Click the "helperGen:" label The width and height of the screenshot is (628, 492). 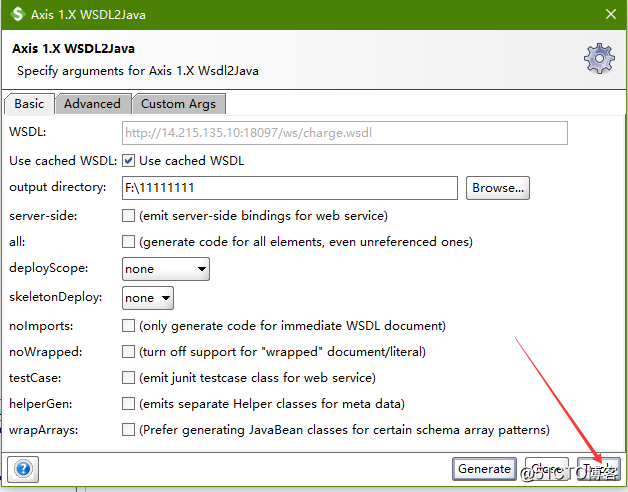40,404
